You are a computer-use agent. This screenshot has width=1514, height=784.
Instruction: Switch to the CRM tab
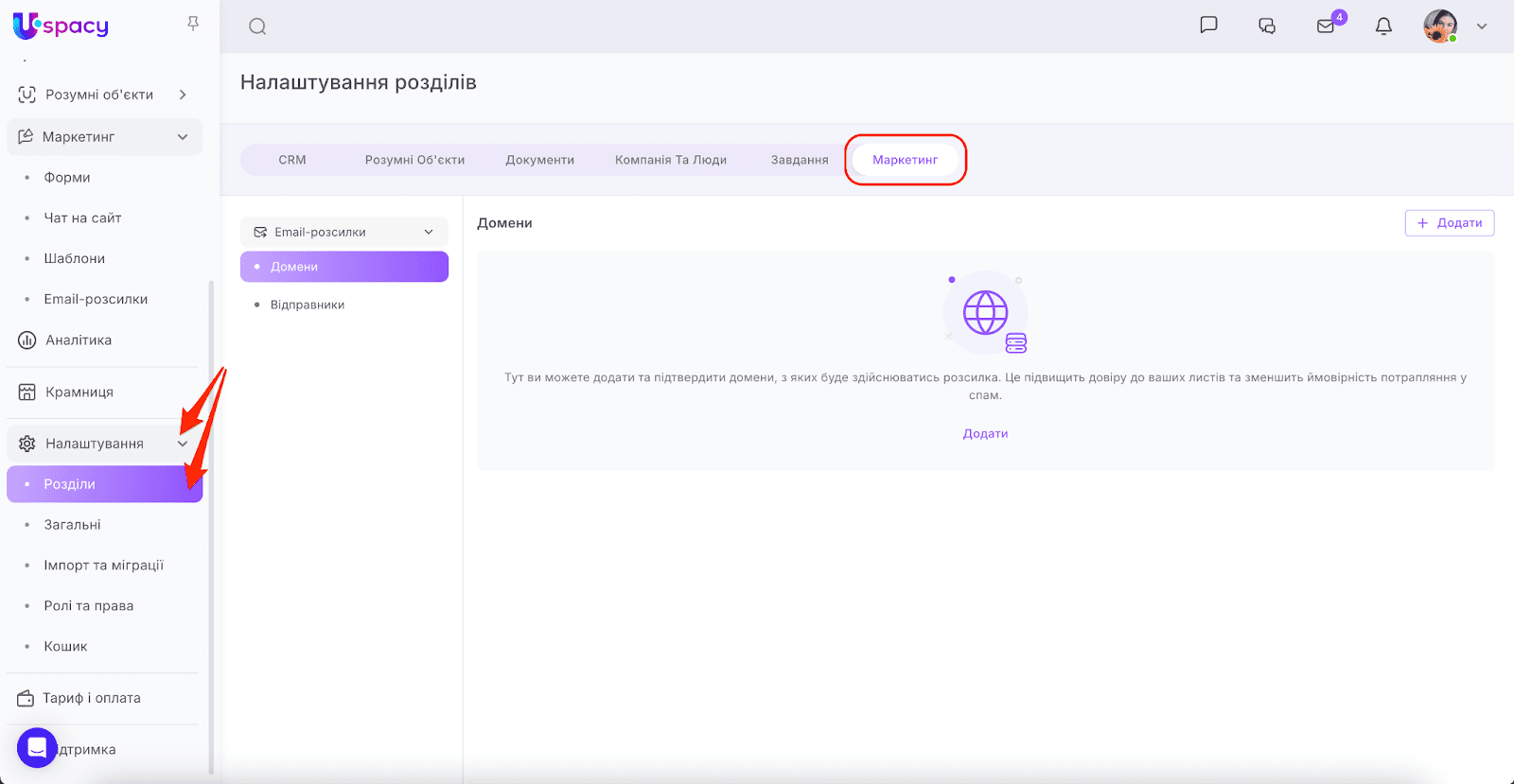tap(292, 160)
